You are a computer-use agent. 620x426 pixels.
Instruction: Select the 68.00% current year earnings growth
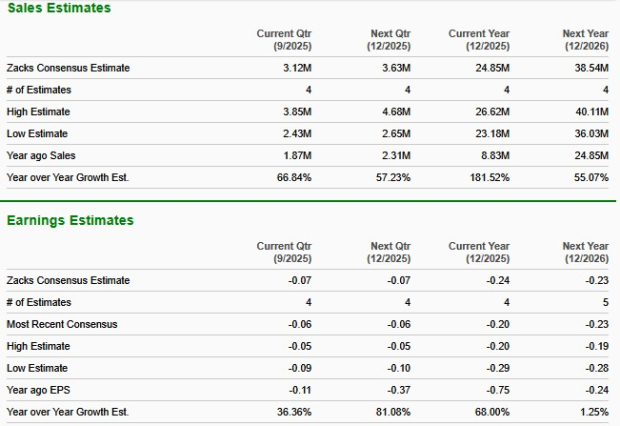493,412
